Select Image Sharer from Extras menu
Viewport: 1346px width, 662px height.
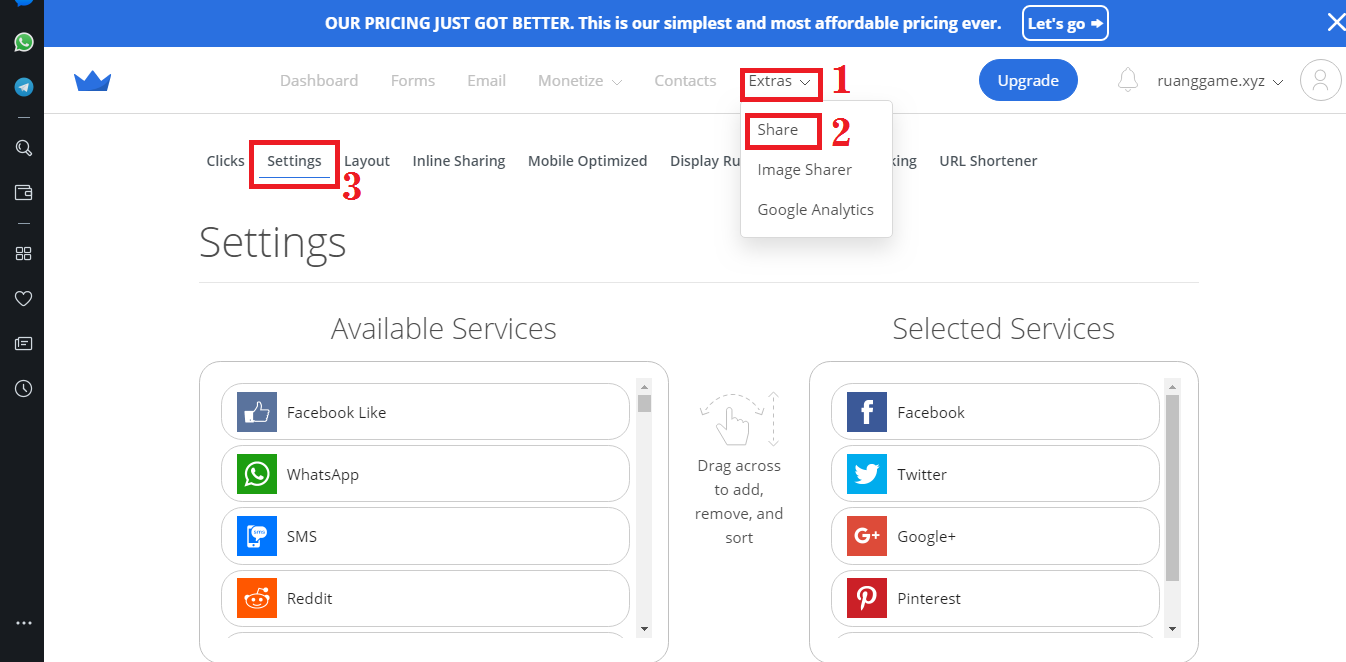tap(804, 170)
